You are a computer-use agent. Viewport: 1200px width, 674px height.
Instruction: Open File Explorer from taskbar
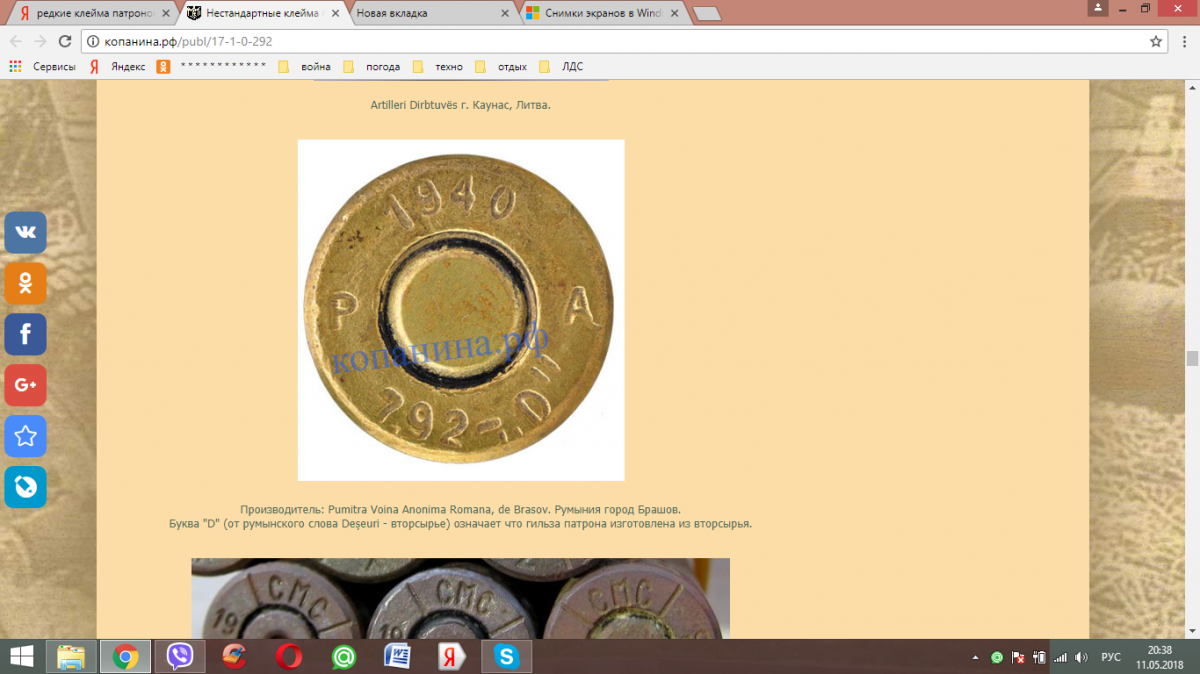[x=71, y=656]
